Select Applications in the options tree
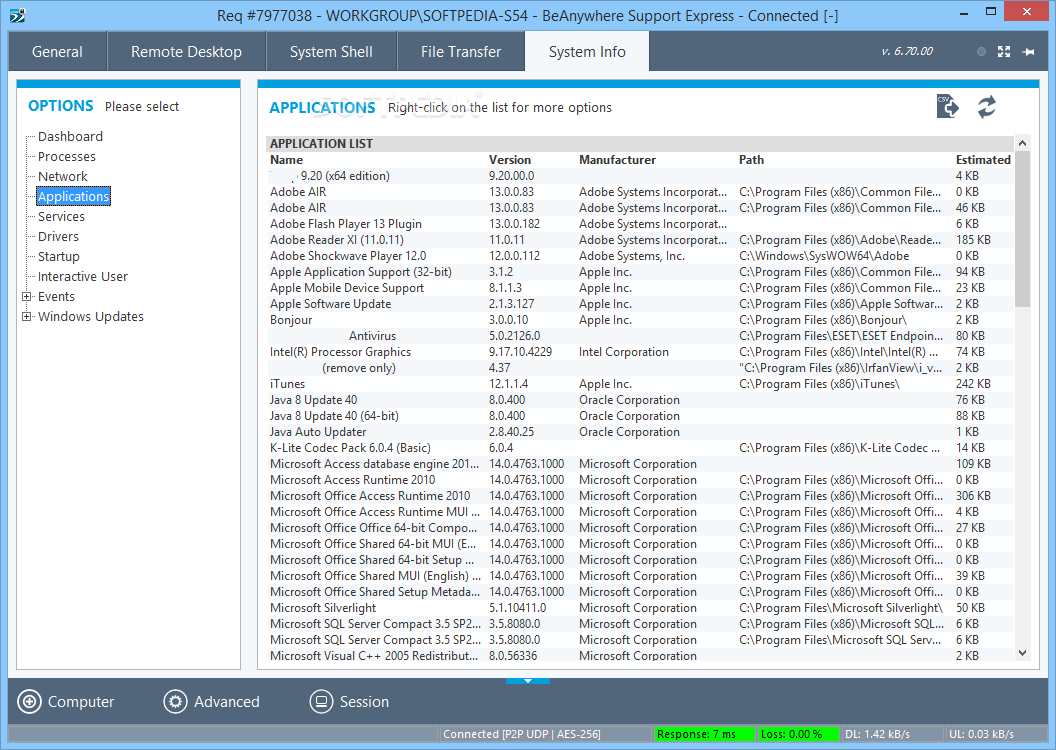 coord(73,197)
